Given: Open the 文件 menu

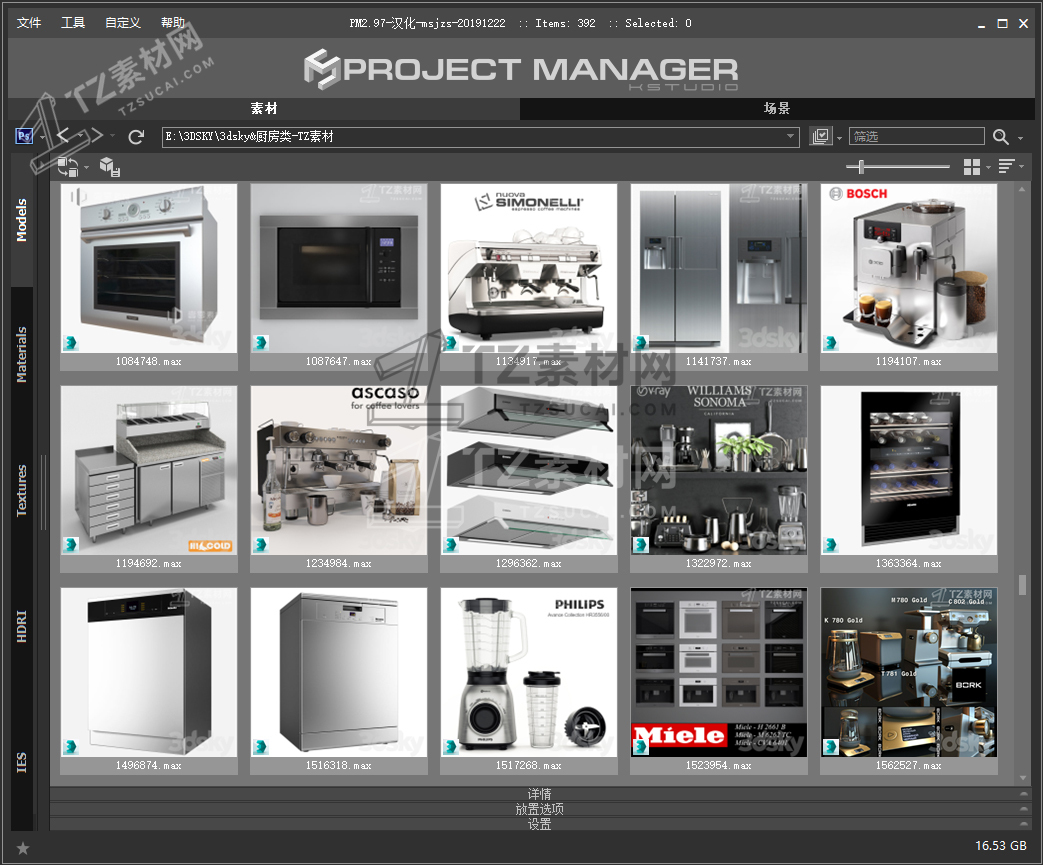Looking at the screenshot, I should coord(29,23).
